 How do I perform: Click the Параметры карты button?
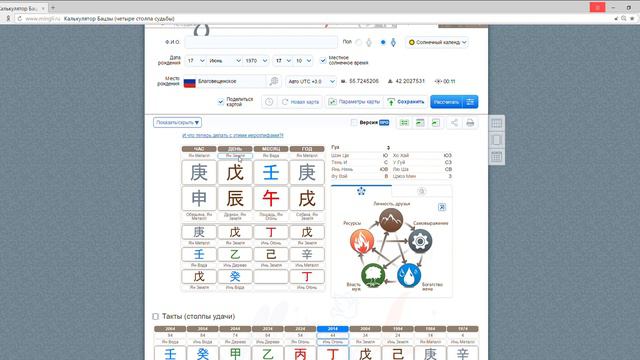pyautogui.click(x=354, y=102)
